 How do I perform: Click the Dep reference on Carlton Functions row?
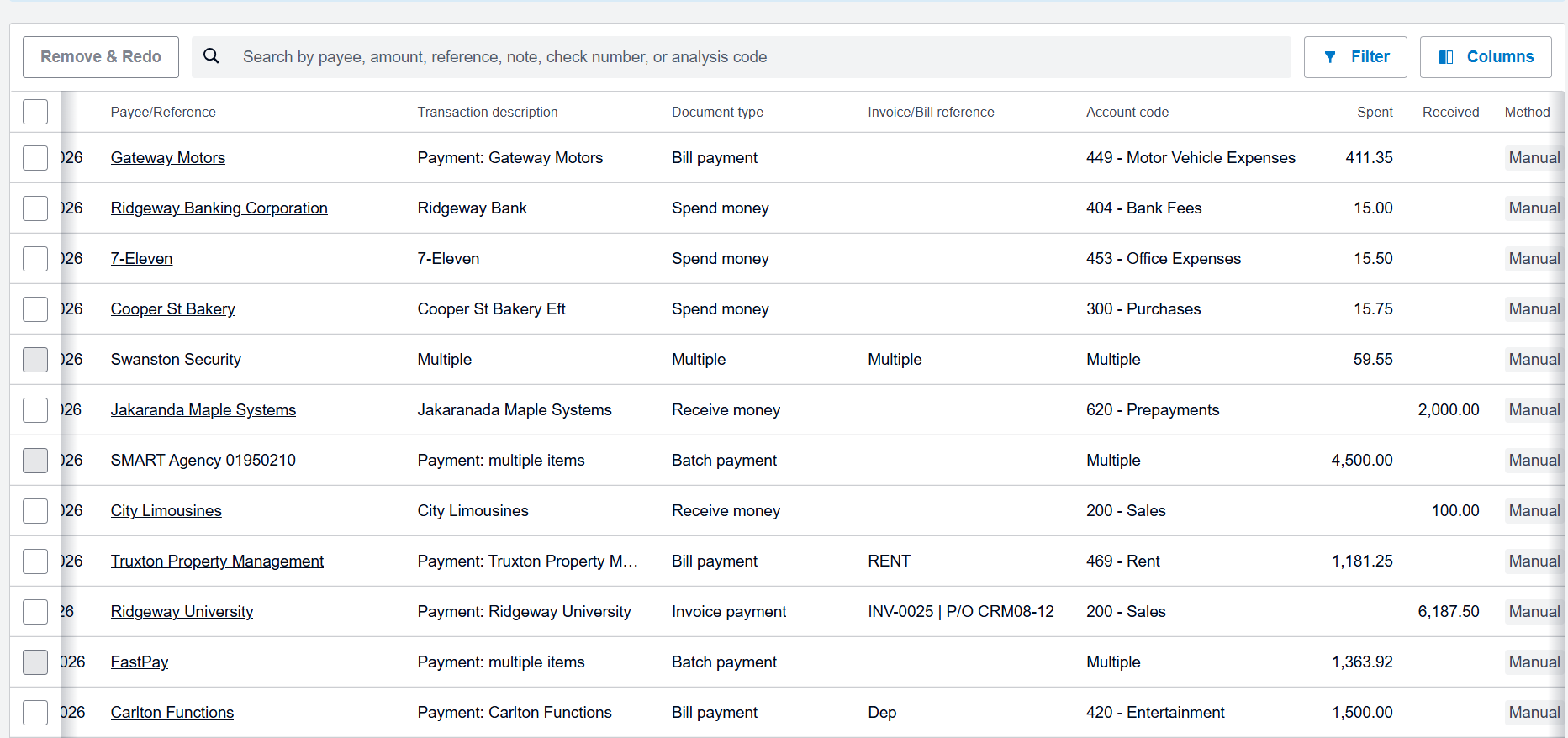click(882, 712)
